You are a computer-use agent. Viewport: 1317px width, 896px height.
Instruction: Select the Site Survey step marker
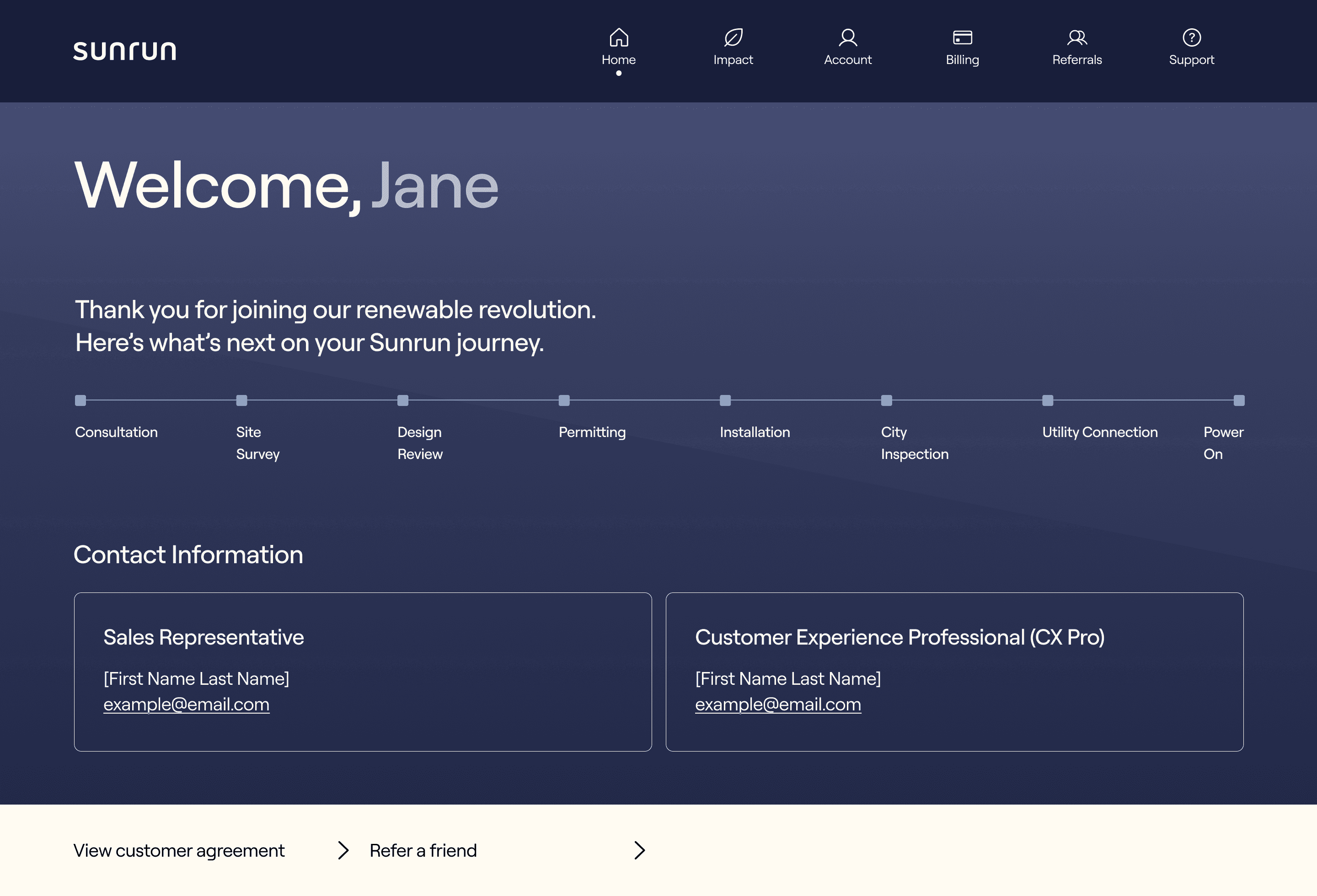pyautogui.click(x=242, y=400)
